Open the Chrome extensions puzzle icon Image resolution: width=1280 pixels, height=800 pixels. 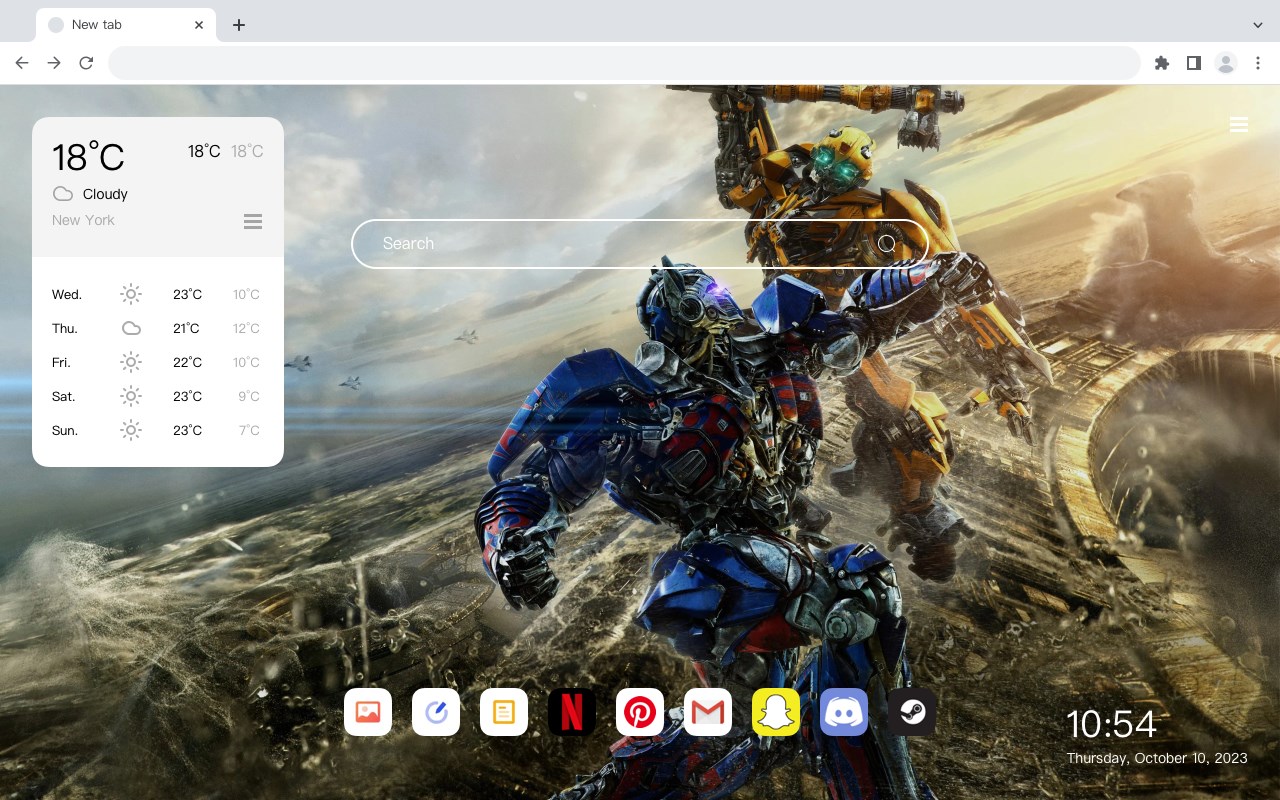[1161, 63]
